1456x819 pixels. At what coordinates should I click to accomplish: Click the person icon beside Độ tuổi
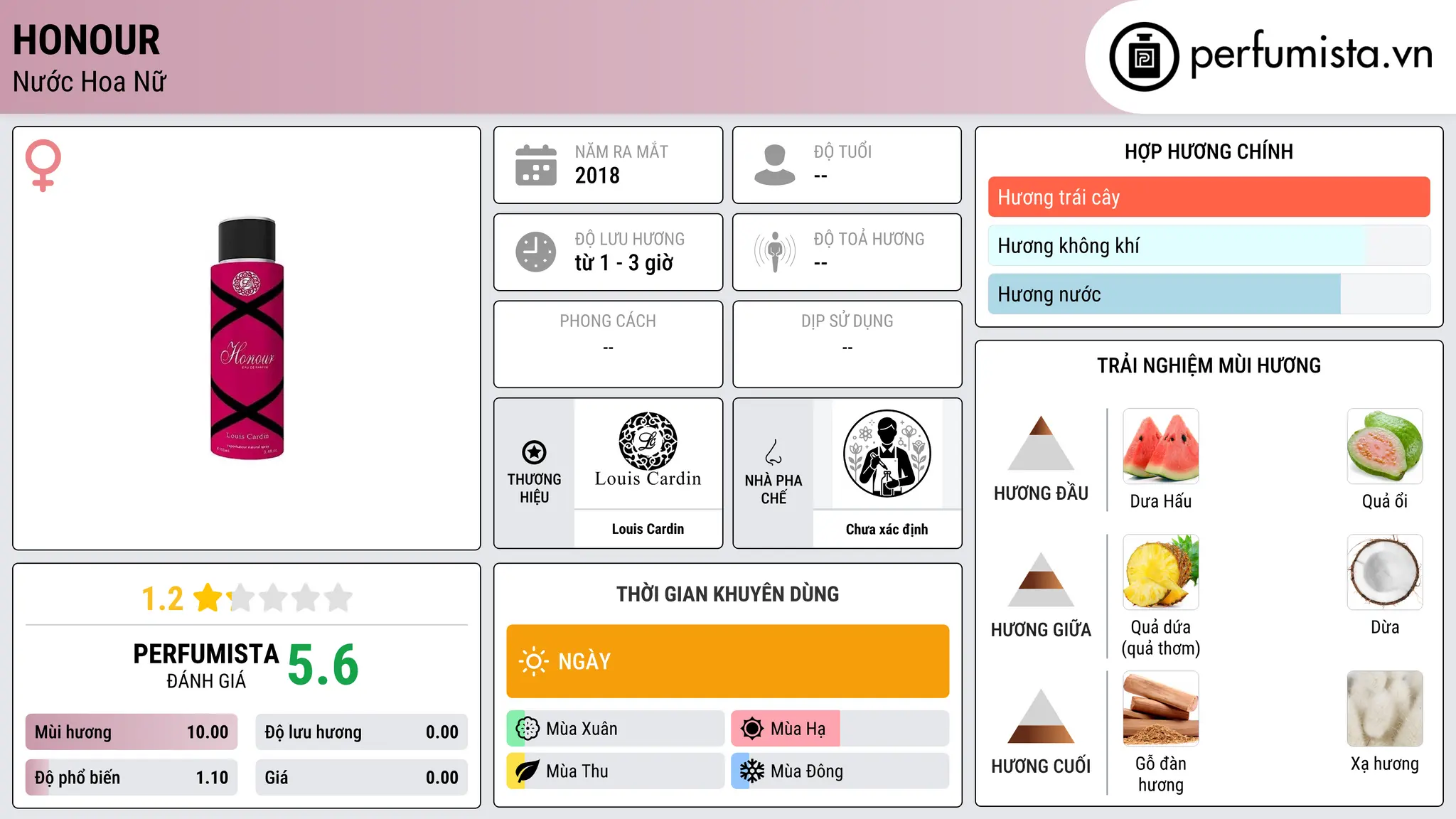click(x=775, y=165)
